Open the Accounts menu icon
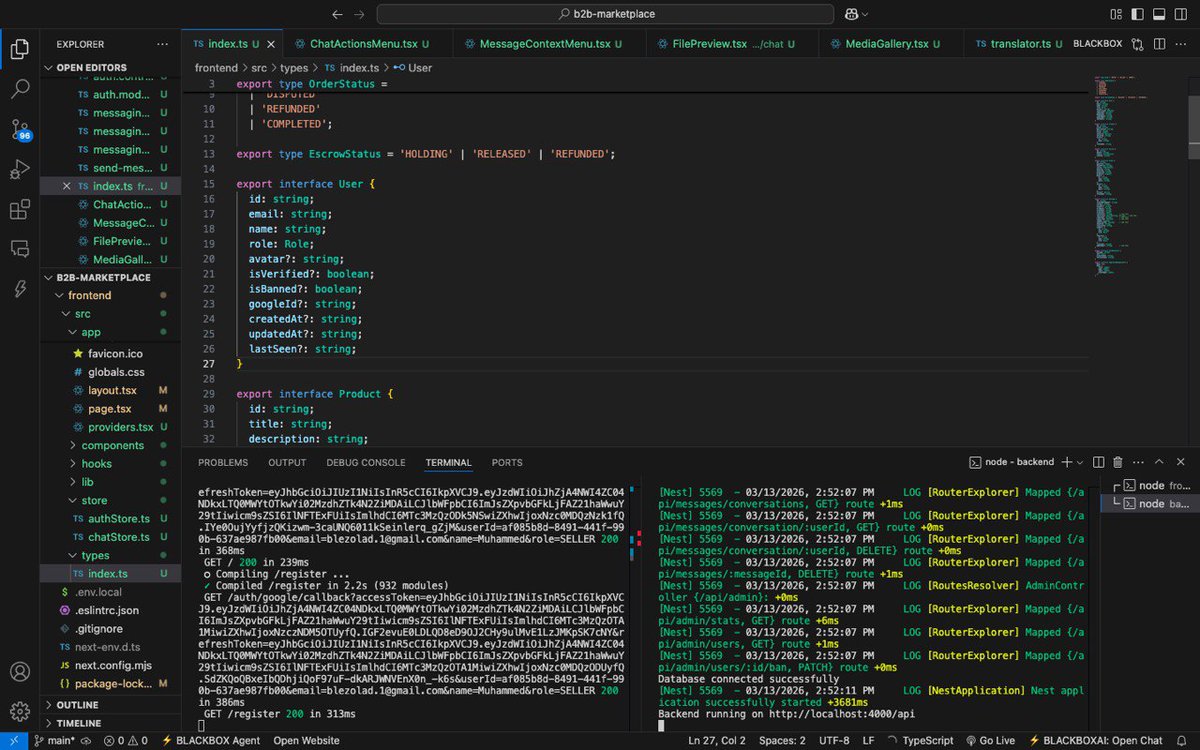 click(19, 672)
